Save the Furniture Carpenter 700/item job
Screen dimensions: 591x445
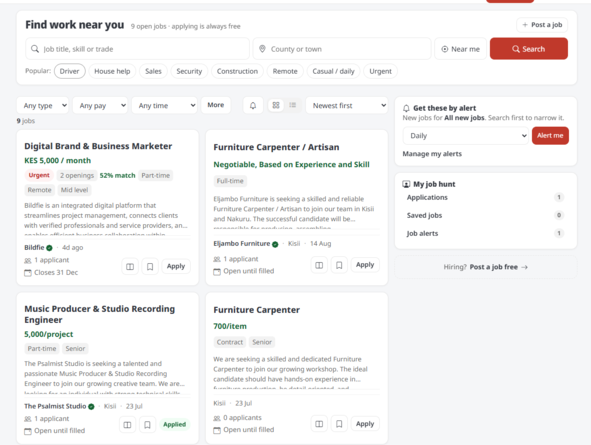click(339, 424)
